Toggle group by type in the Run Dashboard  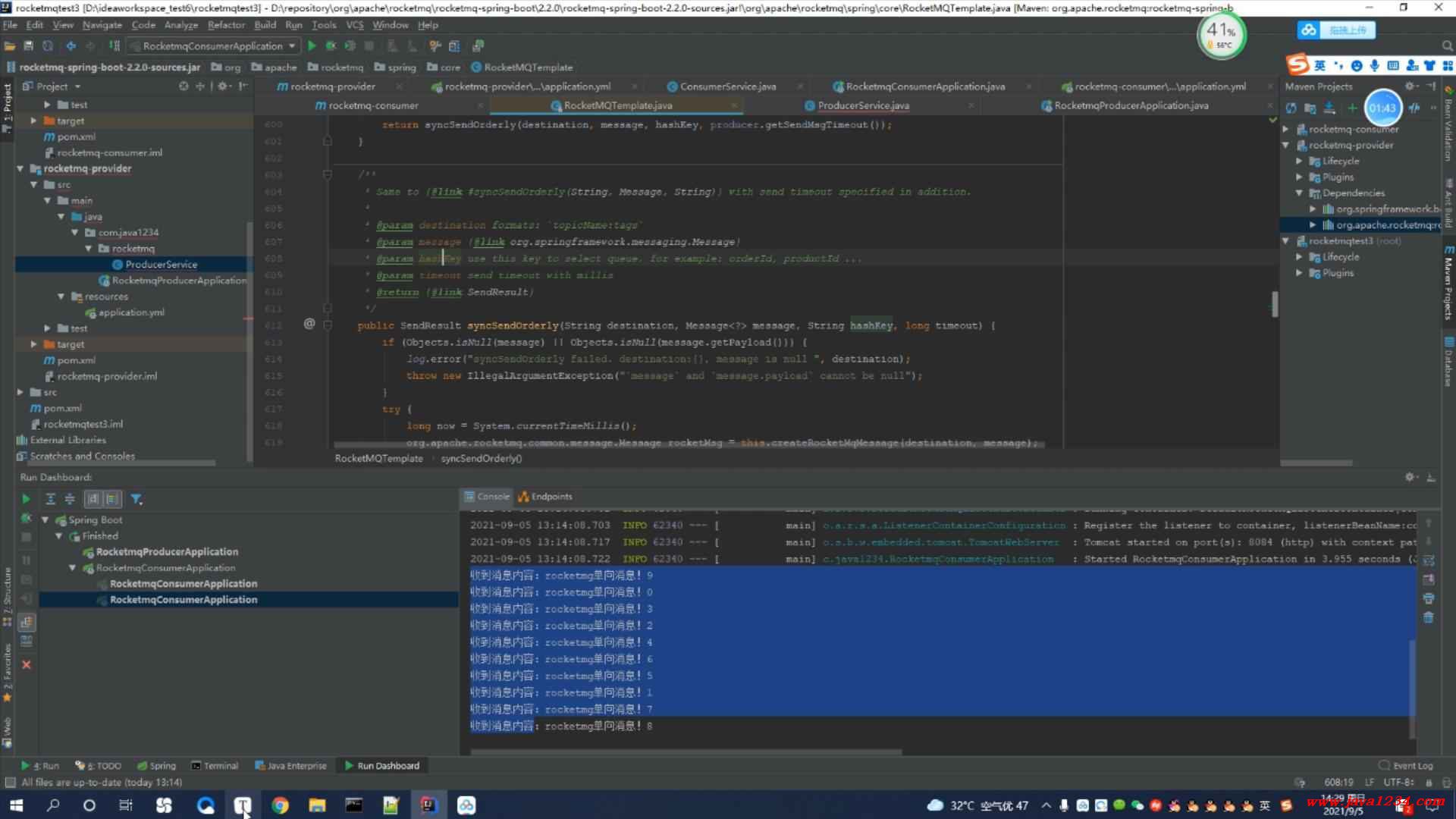93,499
